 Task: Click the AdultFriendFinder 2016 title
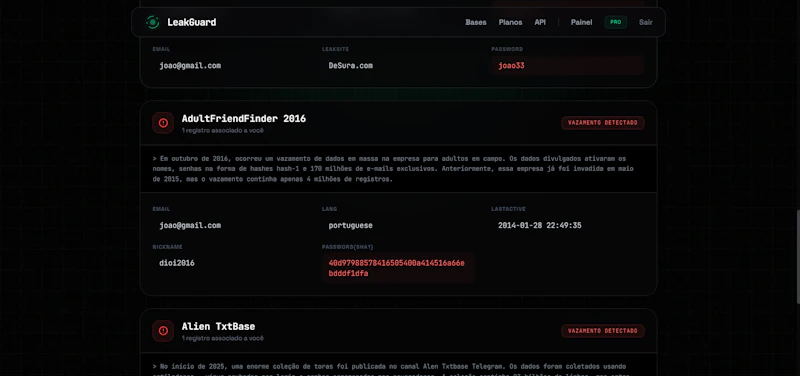(x=244, y=118)
